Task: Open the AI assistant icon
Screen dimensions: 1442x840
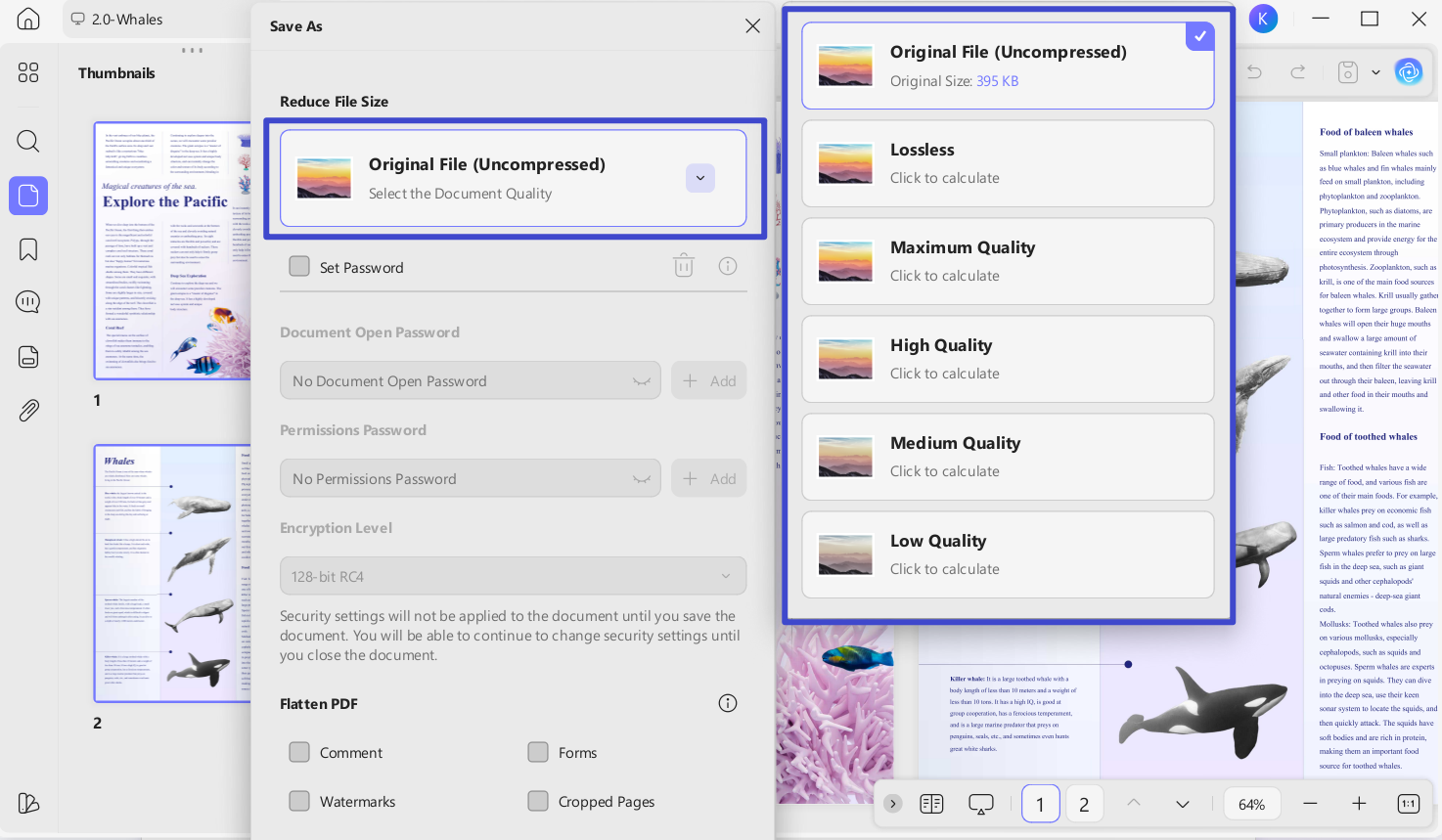Action: [1409, 71]
